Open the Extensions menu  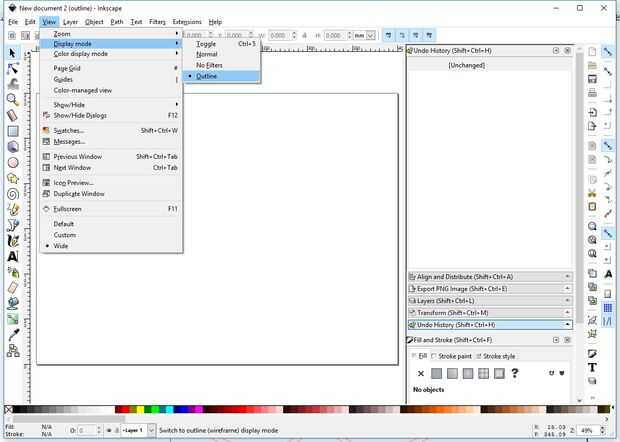coord(187,22)
